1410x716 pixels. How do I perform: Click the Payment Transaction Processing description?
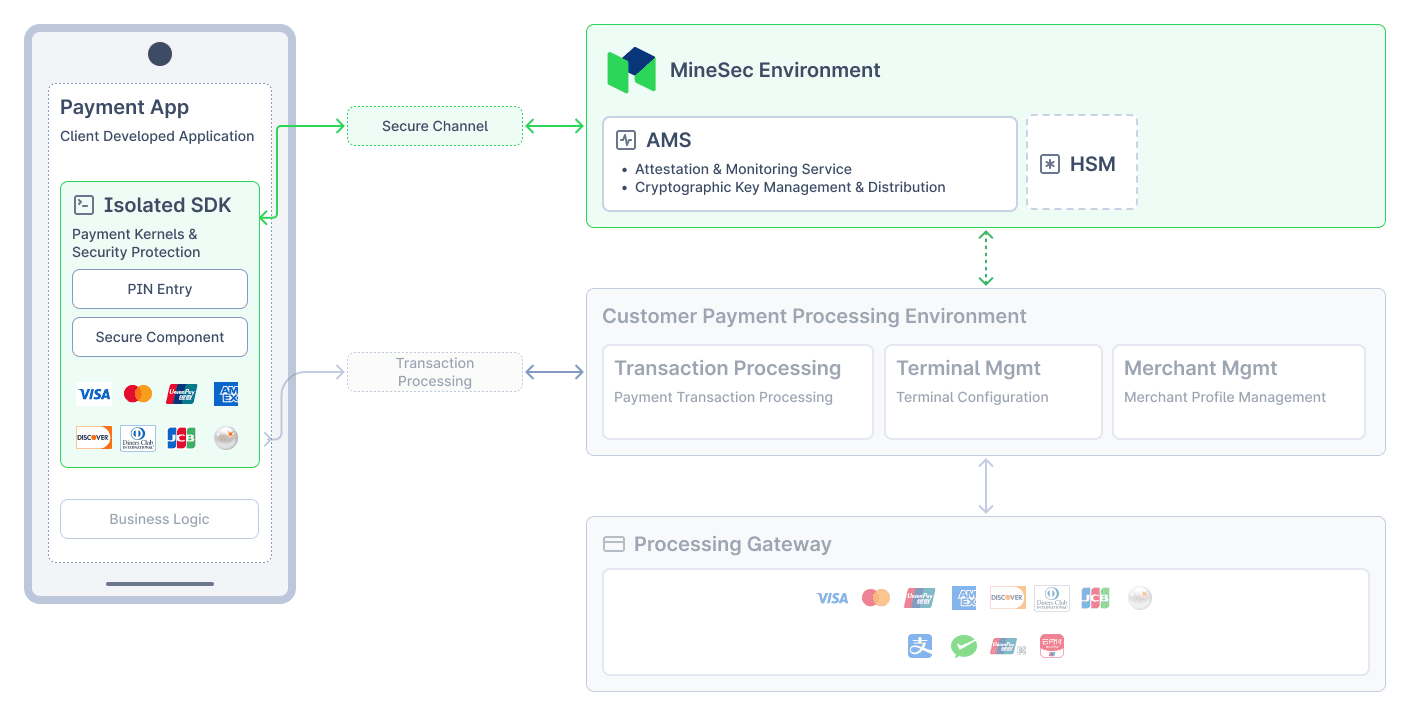tap(723, 397)
